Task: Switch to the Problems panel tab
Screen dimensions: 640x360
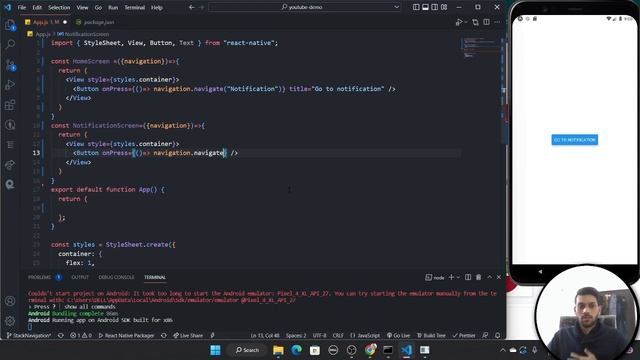Action: [x=44, y=277]
